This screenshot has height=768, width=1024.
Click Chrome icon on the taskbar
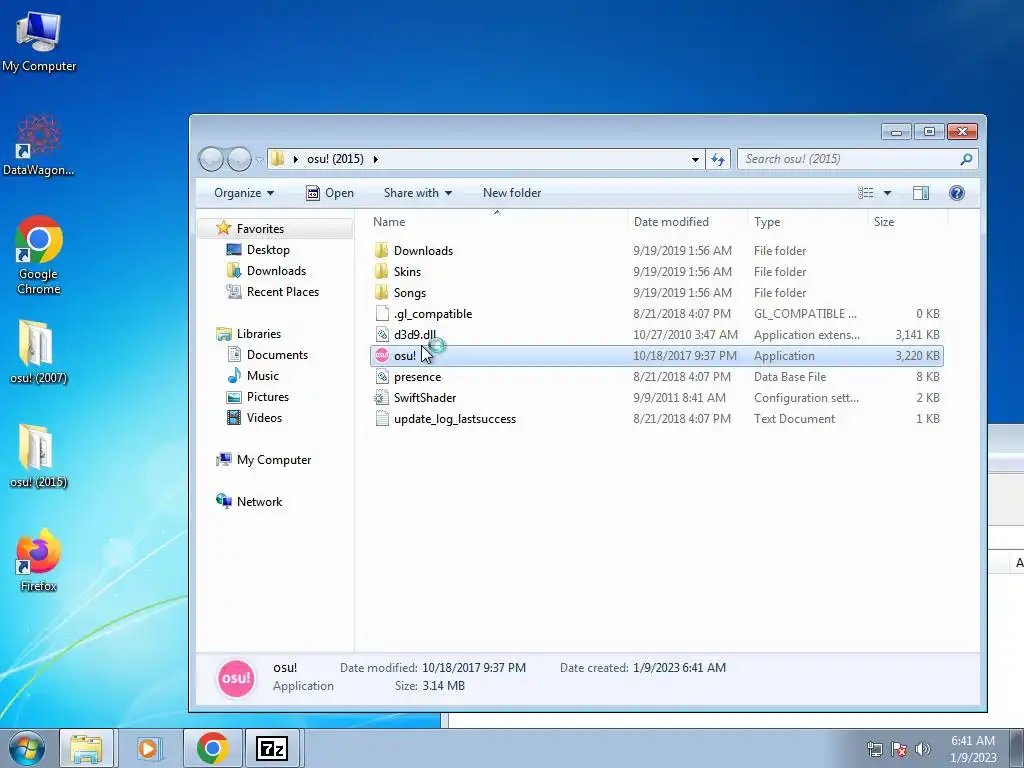pyautogui.click(x=212, y=748)
